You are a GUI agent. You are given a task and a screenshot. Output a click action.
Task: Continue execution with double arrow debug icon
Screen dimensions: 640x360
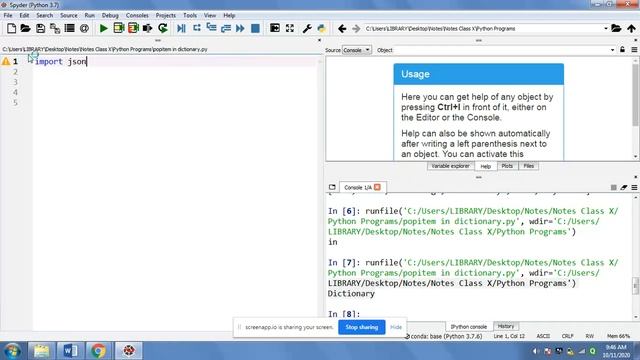tap(240, 28)
